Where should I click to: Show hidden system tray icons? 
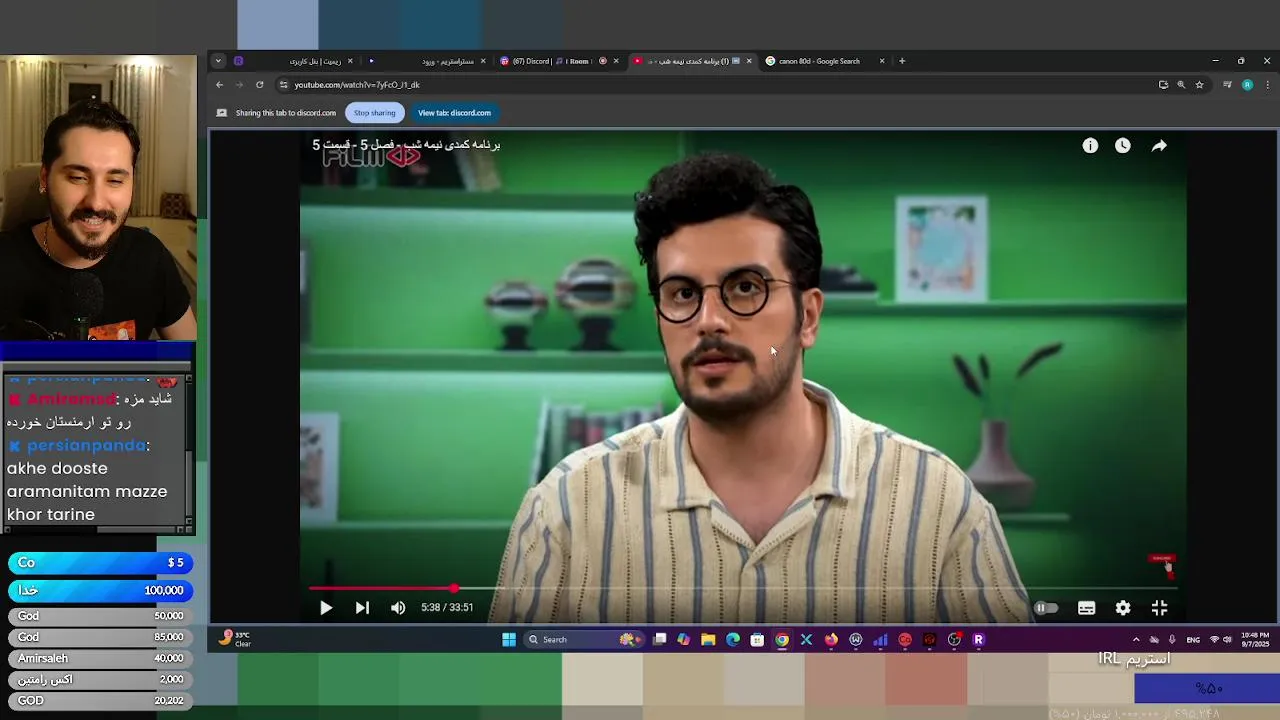(x=1136, y=640)
